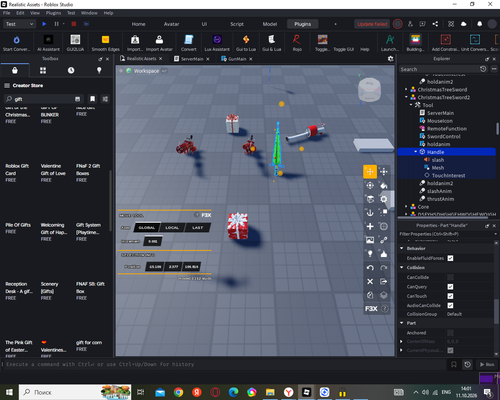Expand the Core item in Explorer
The image size is (500, 400).
point(406,207)
